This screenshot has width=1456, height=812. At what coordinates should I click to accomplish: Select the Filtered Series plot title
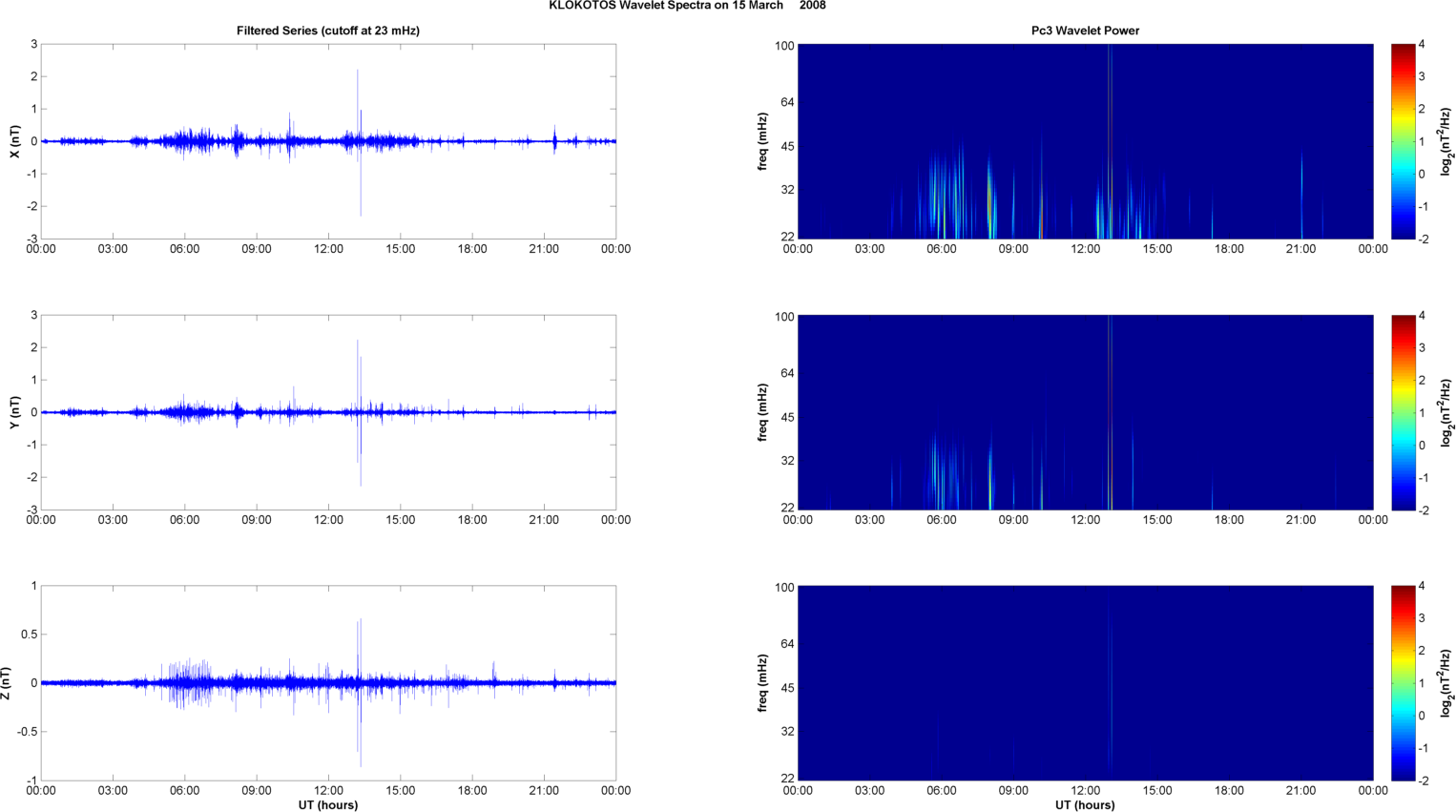pyautogui.click(x=327, y=31)
